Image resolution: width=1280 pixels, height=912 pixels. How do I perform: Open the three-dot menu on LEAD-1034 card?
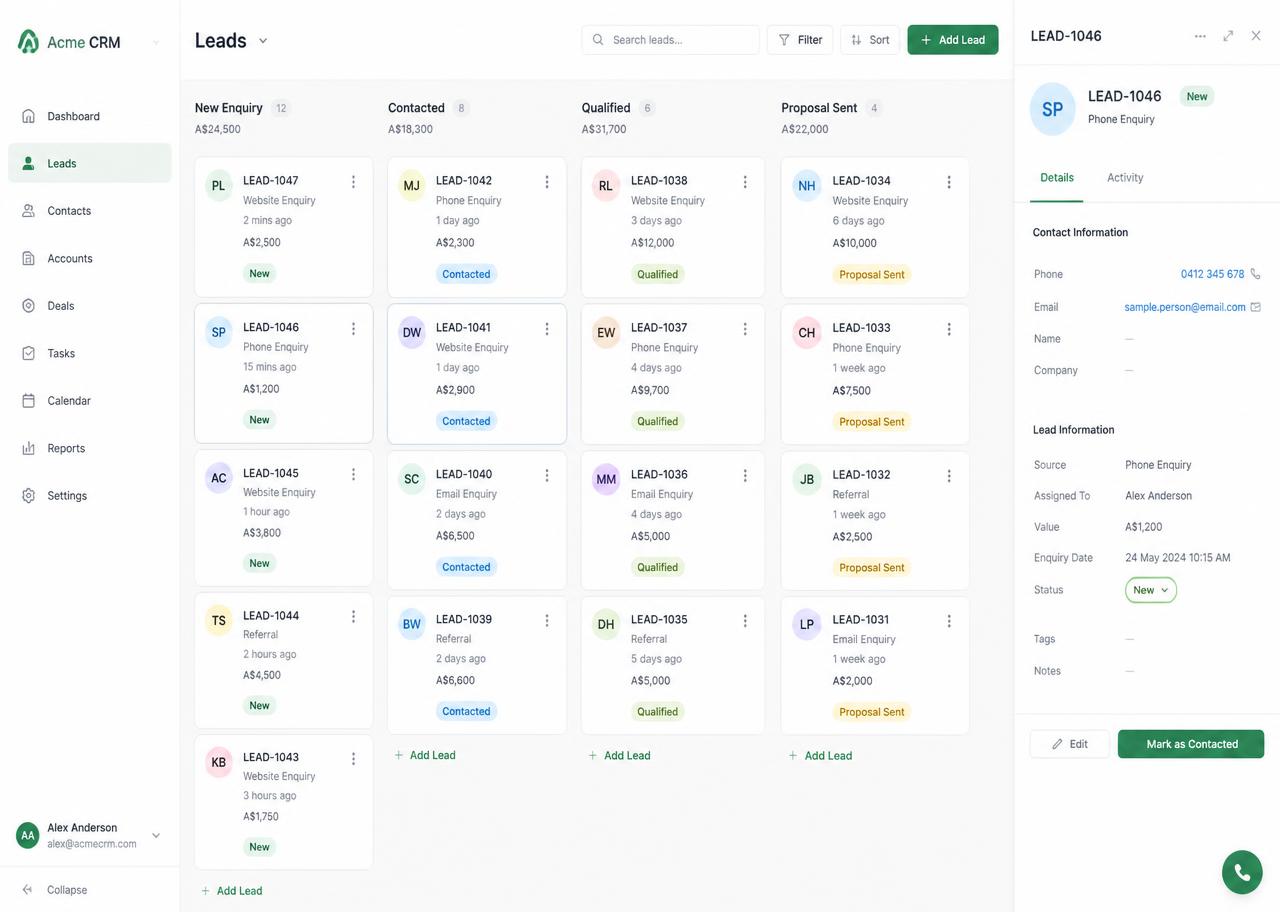949,182
